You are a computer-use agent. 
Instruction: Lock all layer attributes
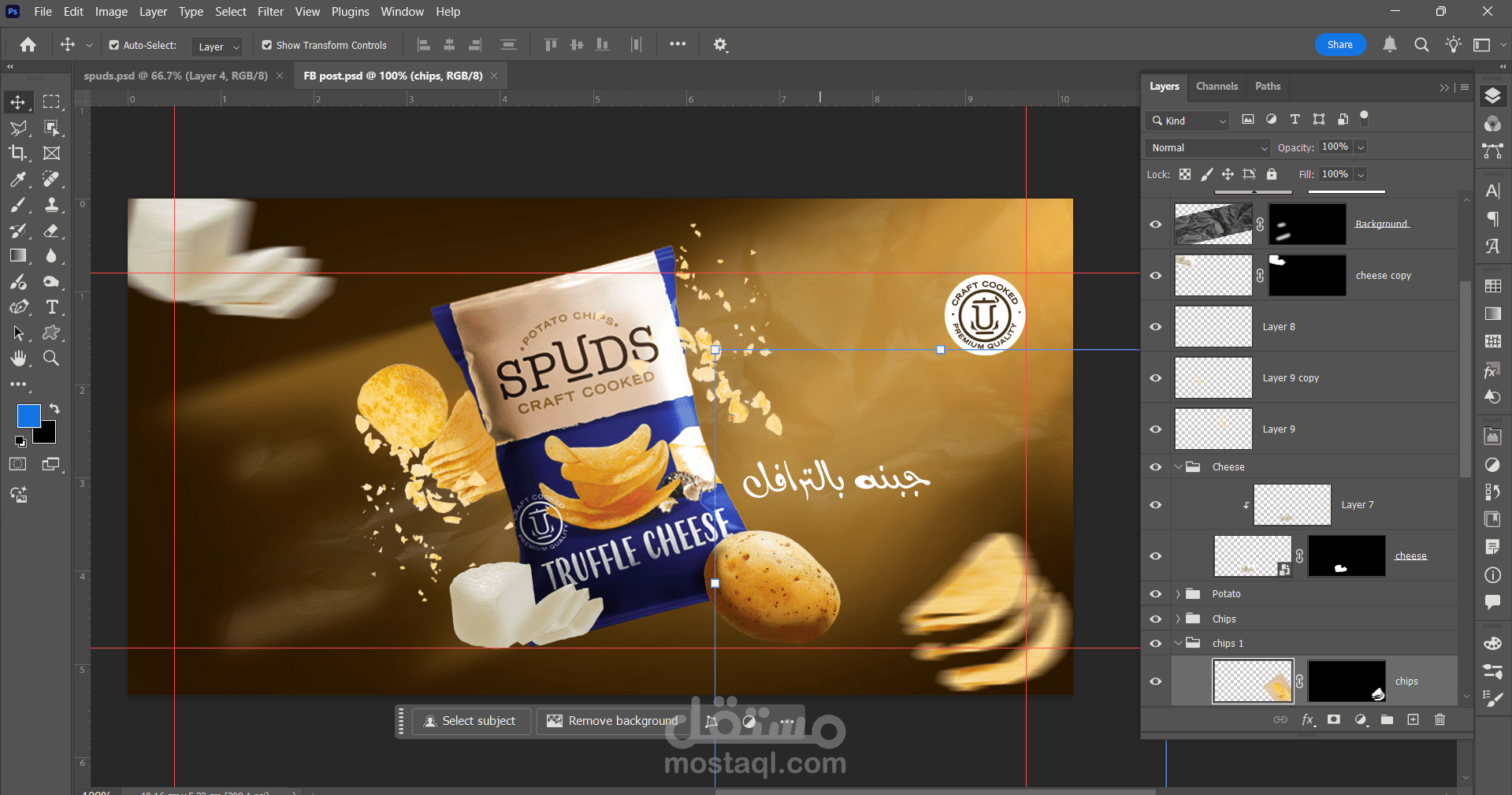(1272, 174)
